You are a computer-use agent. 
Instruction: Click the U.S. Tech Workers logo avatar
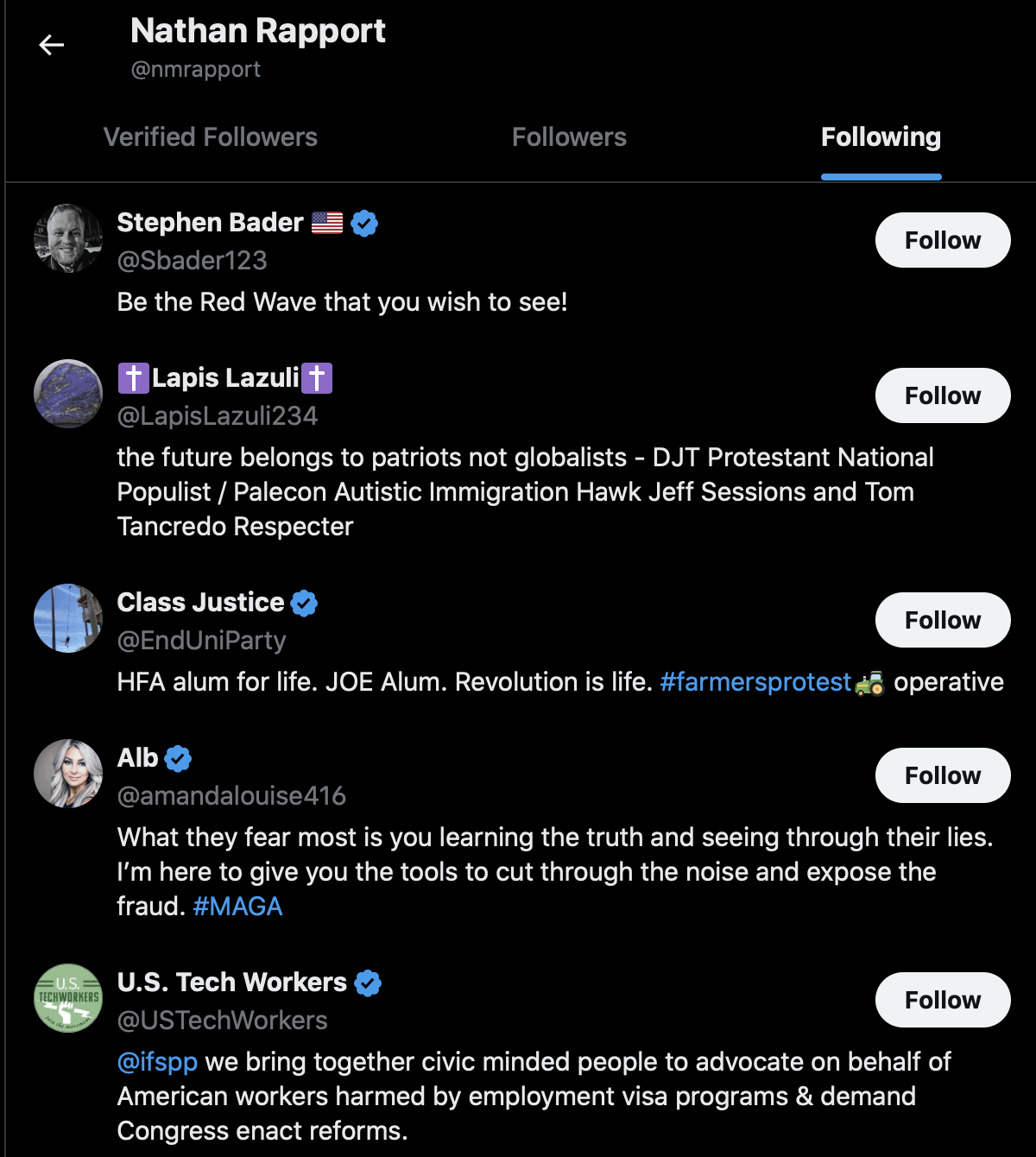(68, 998)
